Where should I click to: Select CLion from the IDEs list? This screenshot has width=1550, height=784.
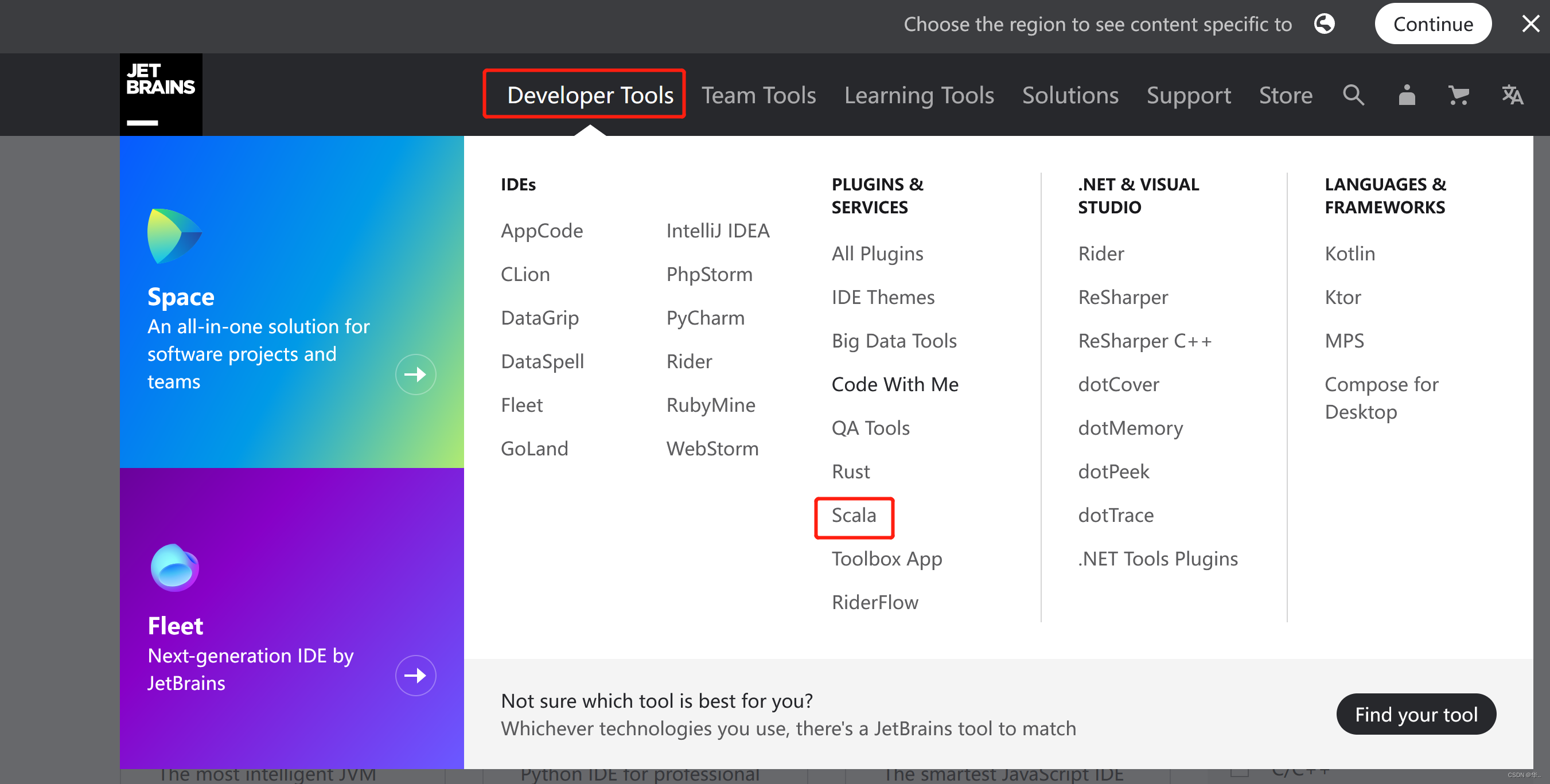pos(525,274)
